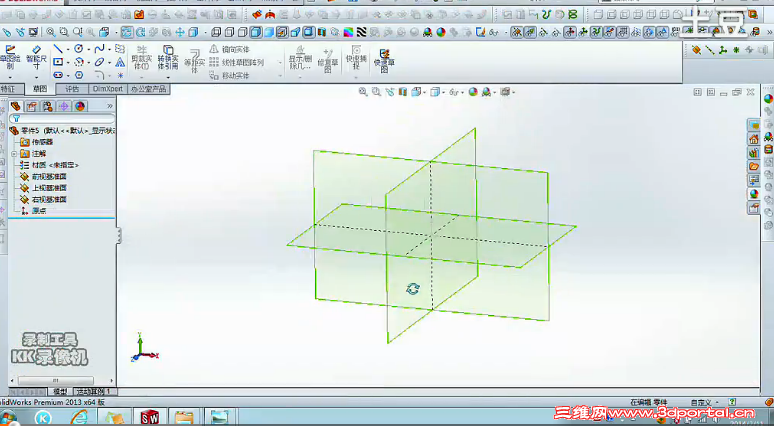
Task: Click Linear Sketch Pattern (线性草图阵列)
Action: point(237,62)
